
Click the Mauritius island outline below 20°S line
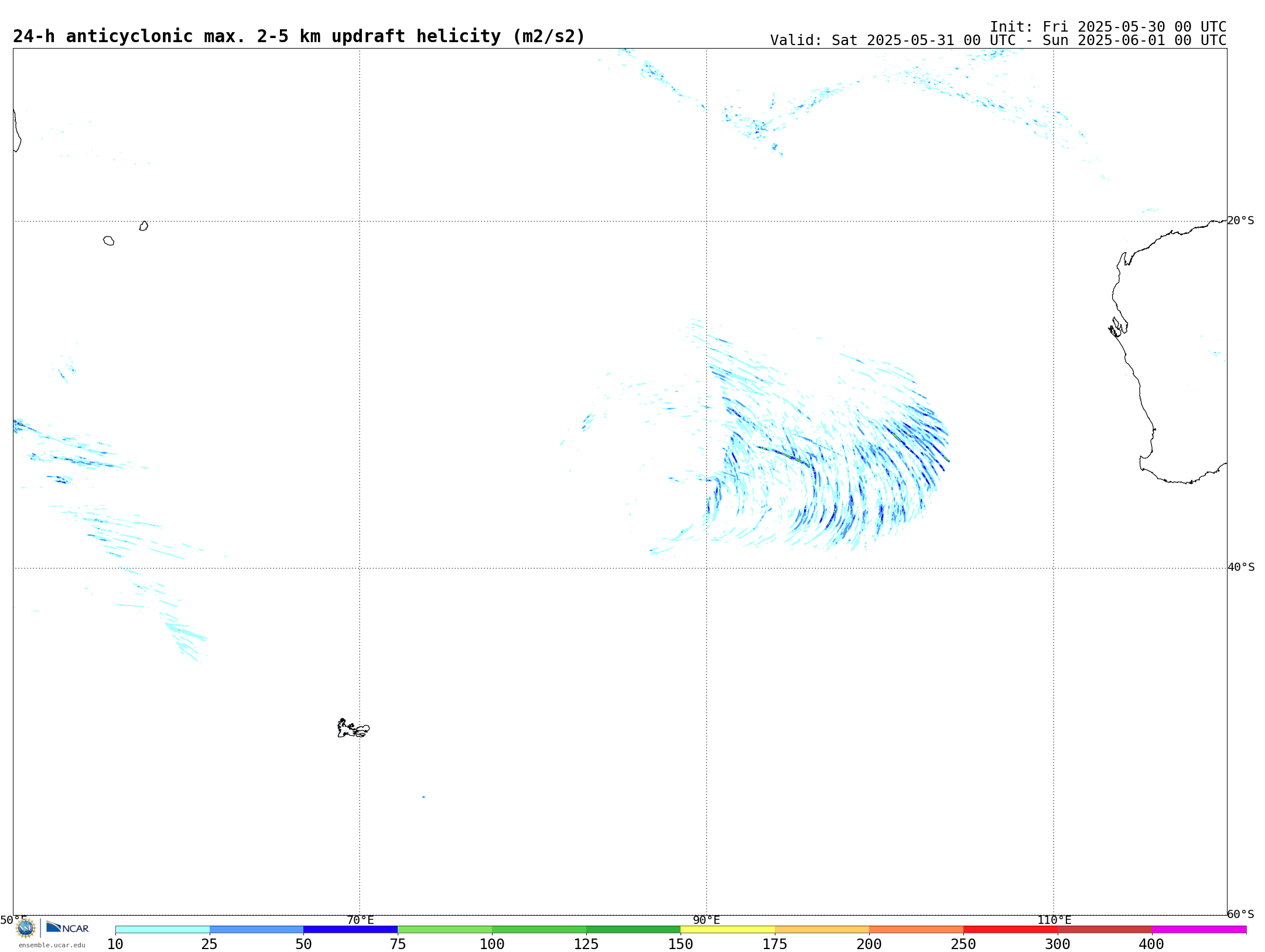[x=143, y=226]
